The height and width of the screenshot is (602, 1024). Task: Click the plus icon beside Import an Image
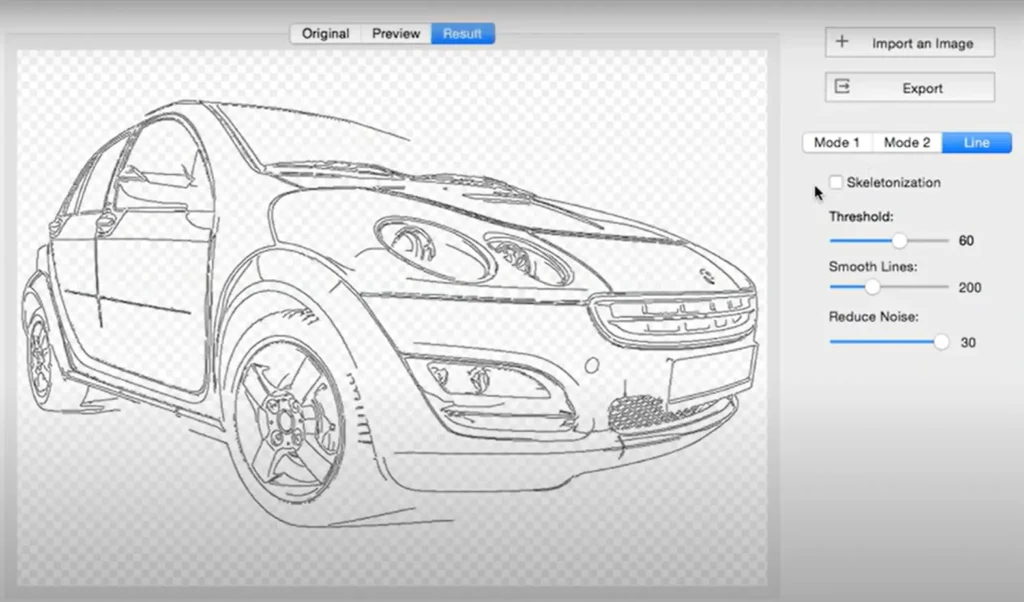pos(840,42)
